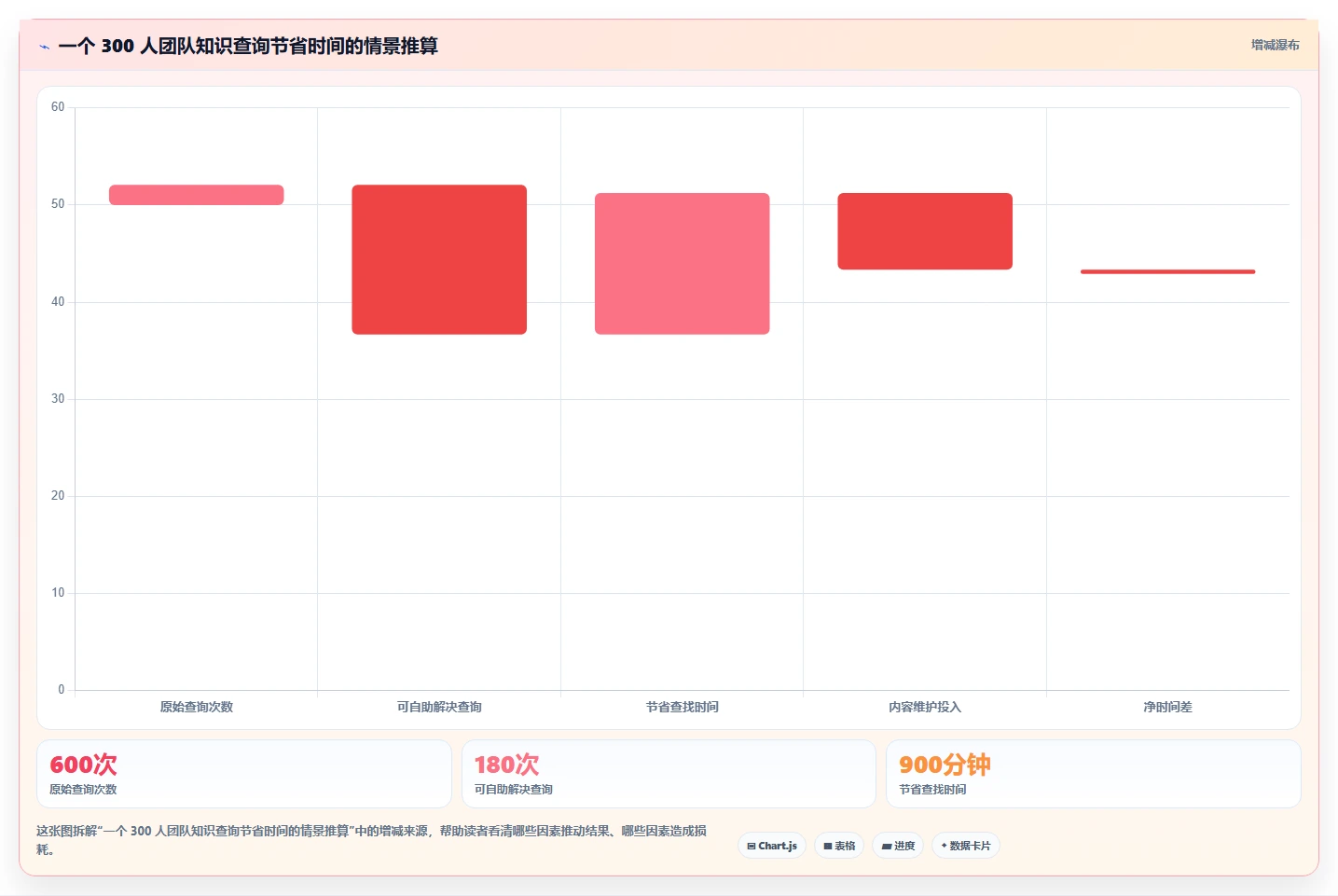Viewport: 1338px width, 896px height.
Task: Click the y-axis value 60
Action: click(x=58, y=107)
